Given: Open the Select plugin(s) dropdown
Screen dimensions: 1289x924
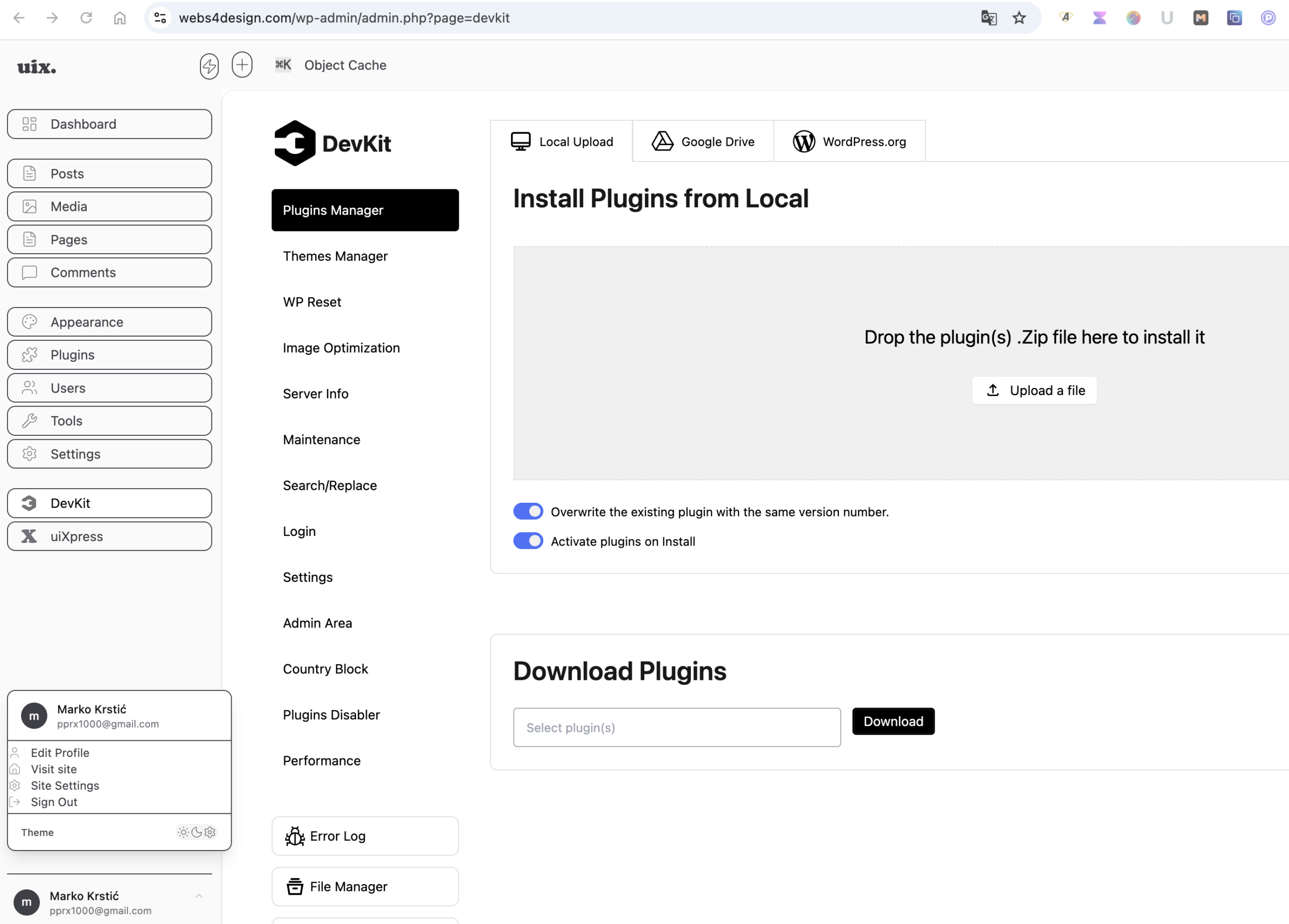Looking at the screenshot, I should pyautogui.click(x=677, y=728).
